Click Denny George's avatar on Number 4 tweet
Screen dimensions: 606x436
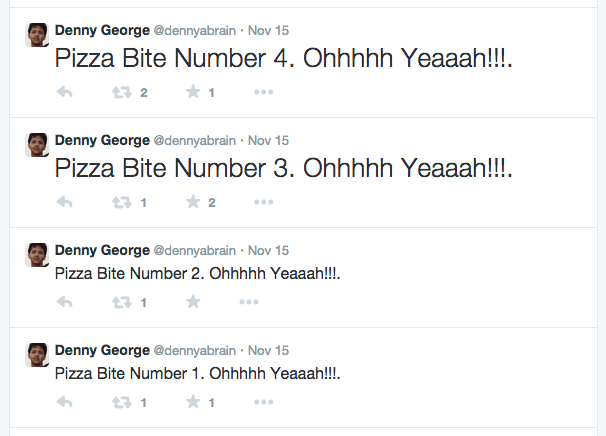pyautogui.click(x=37, y=34)
